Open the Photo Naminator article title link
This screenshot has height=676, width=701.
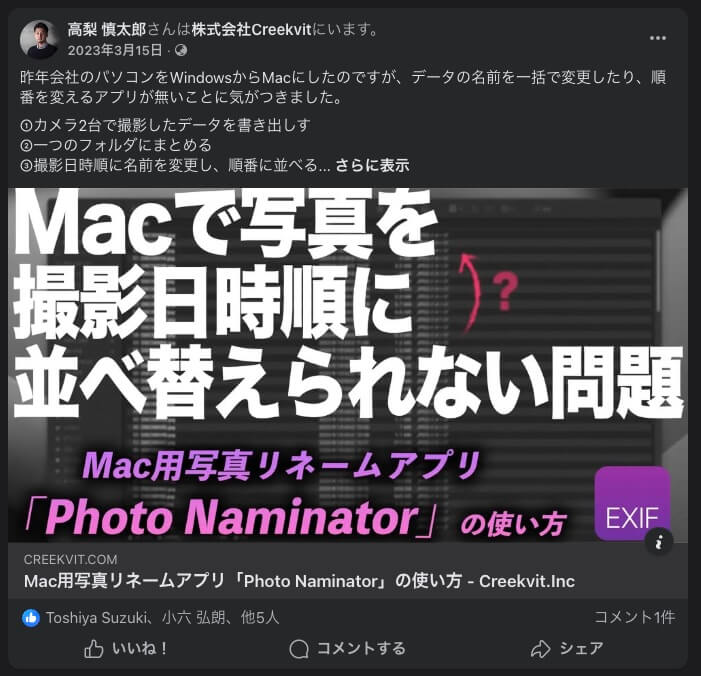point(299,581)
